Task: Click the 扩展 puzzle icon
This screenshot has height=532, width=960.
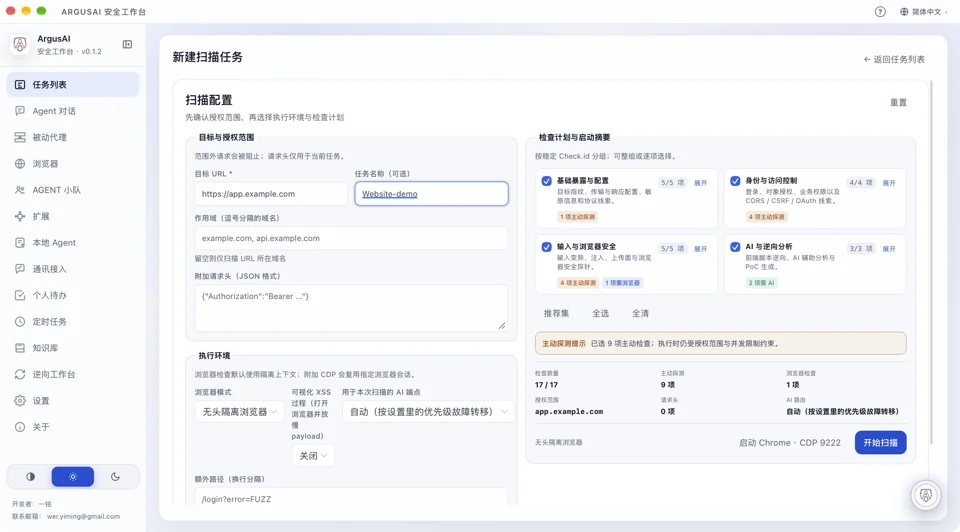Action: tap(20, 216)
